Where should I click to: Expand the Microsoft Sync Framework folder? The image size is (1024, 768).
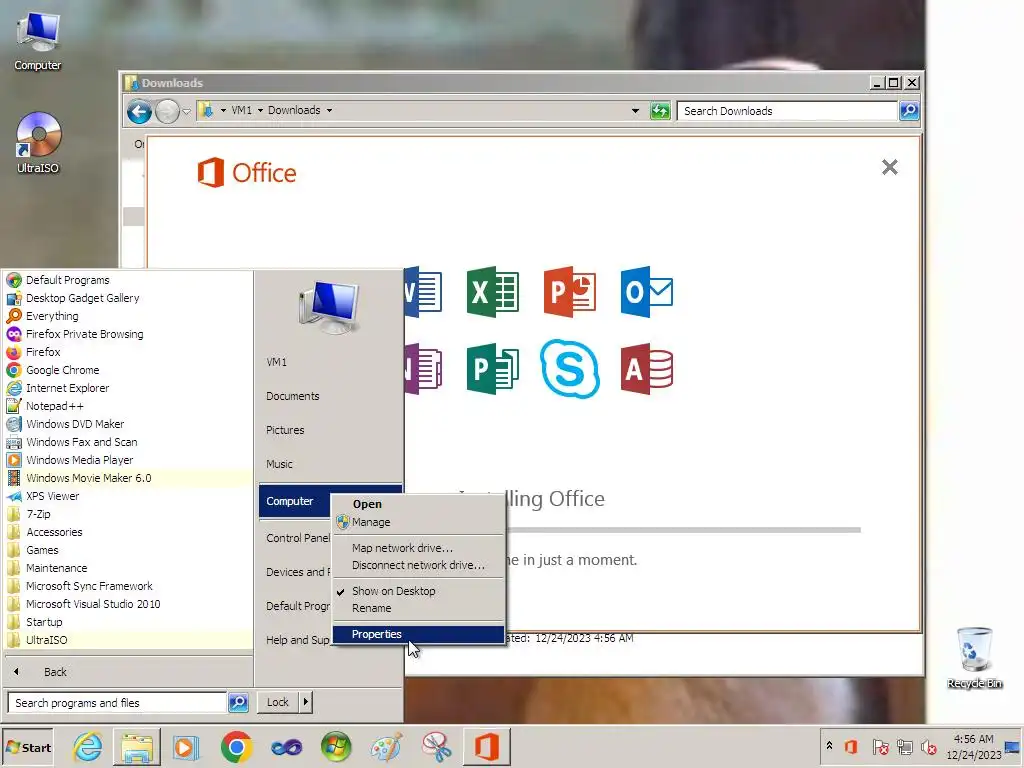(x=89, y=586)
